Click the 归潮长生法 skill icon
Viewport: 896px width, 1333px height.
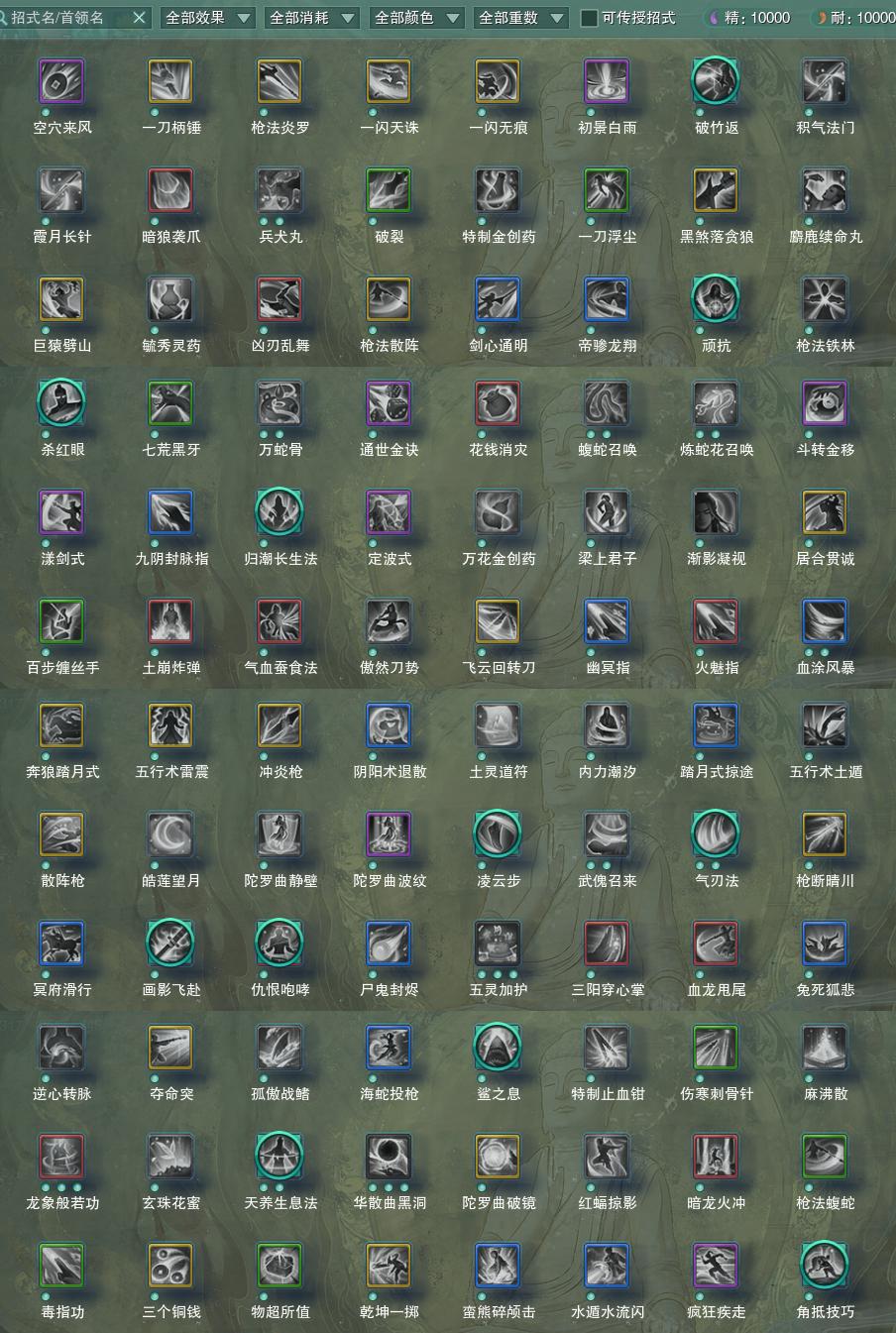[280, 513]
